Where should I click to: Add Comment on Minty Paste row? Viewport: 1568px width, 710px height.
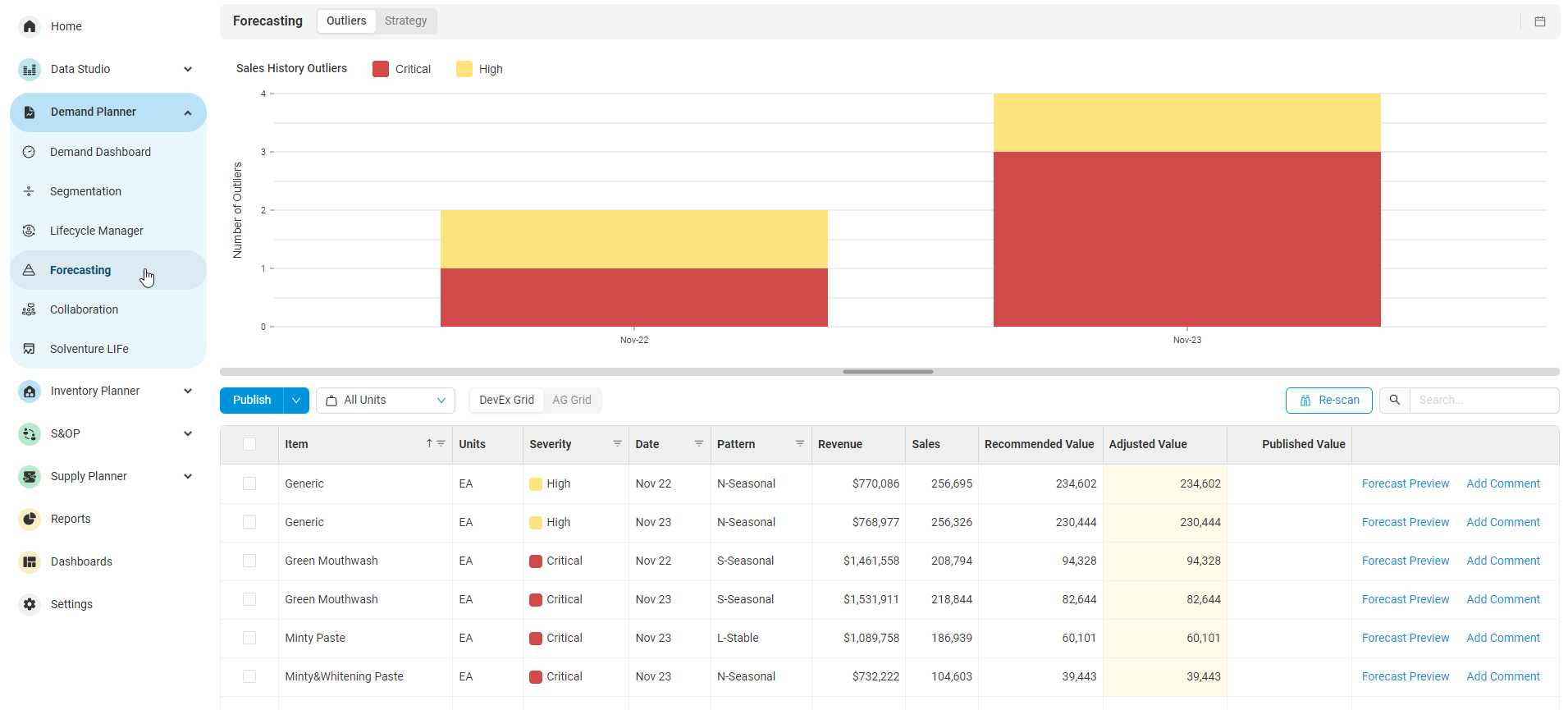tap(1503, 638)
